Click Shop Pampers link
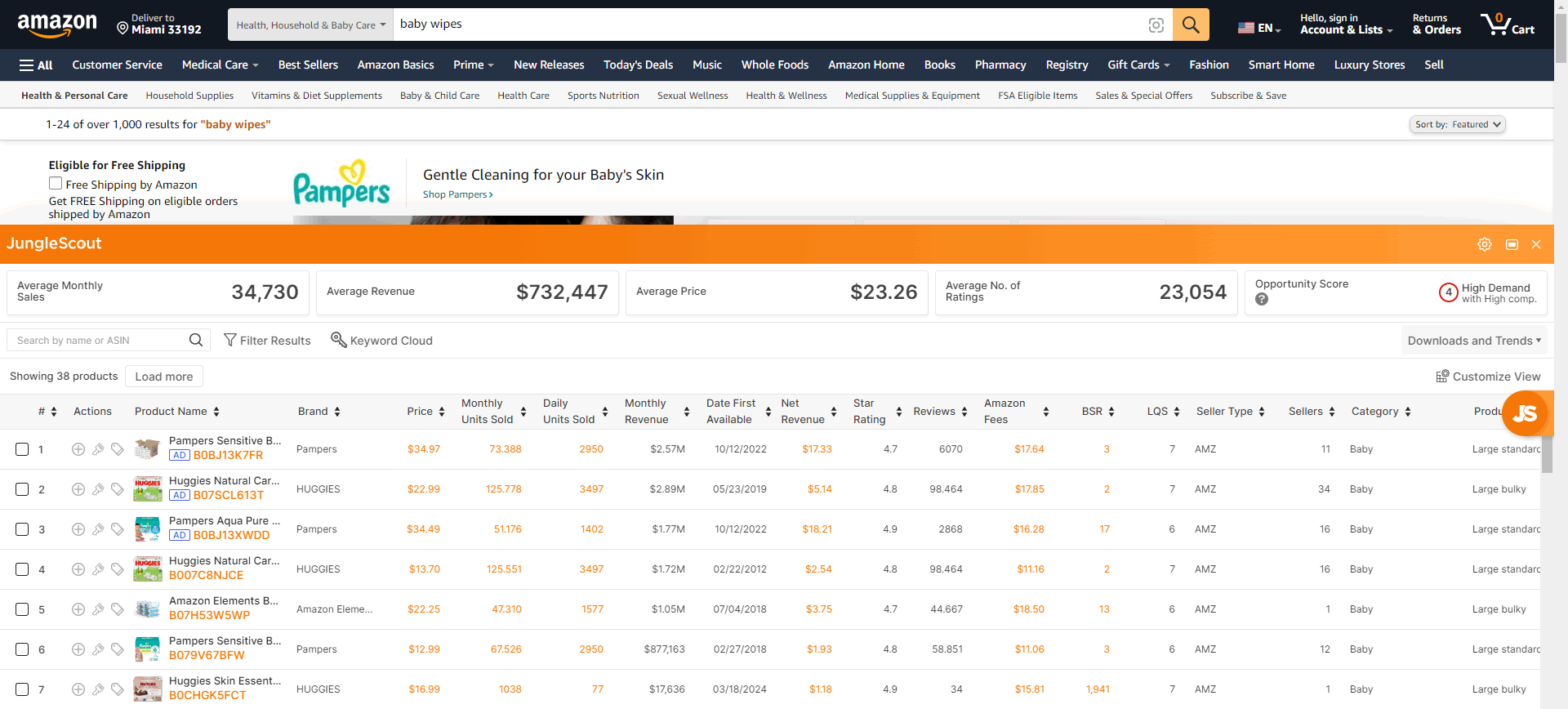The height and width of the screenshot is (709, 1568). click(x=457, y=194)
